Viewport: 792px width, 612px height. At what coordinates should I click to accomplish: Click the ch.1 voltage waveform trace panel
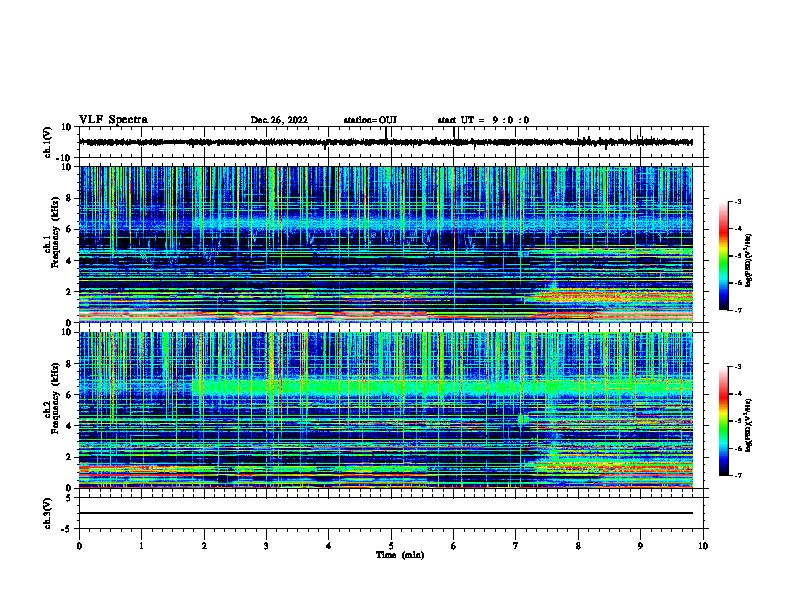point(391,142)
